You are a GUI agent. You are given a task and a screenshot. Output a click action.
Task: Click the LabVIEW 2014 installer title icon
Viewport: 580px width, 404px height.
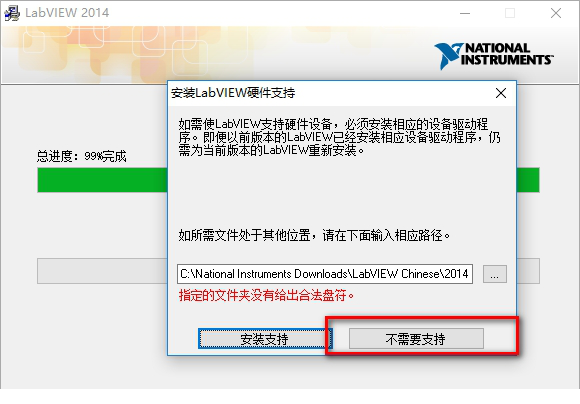pyautogui.click(x=11, y=13)
